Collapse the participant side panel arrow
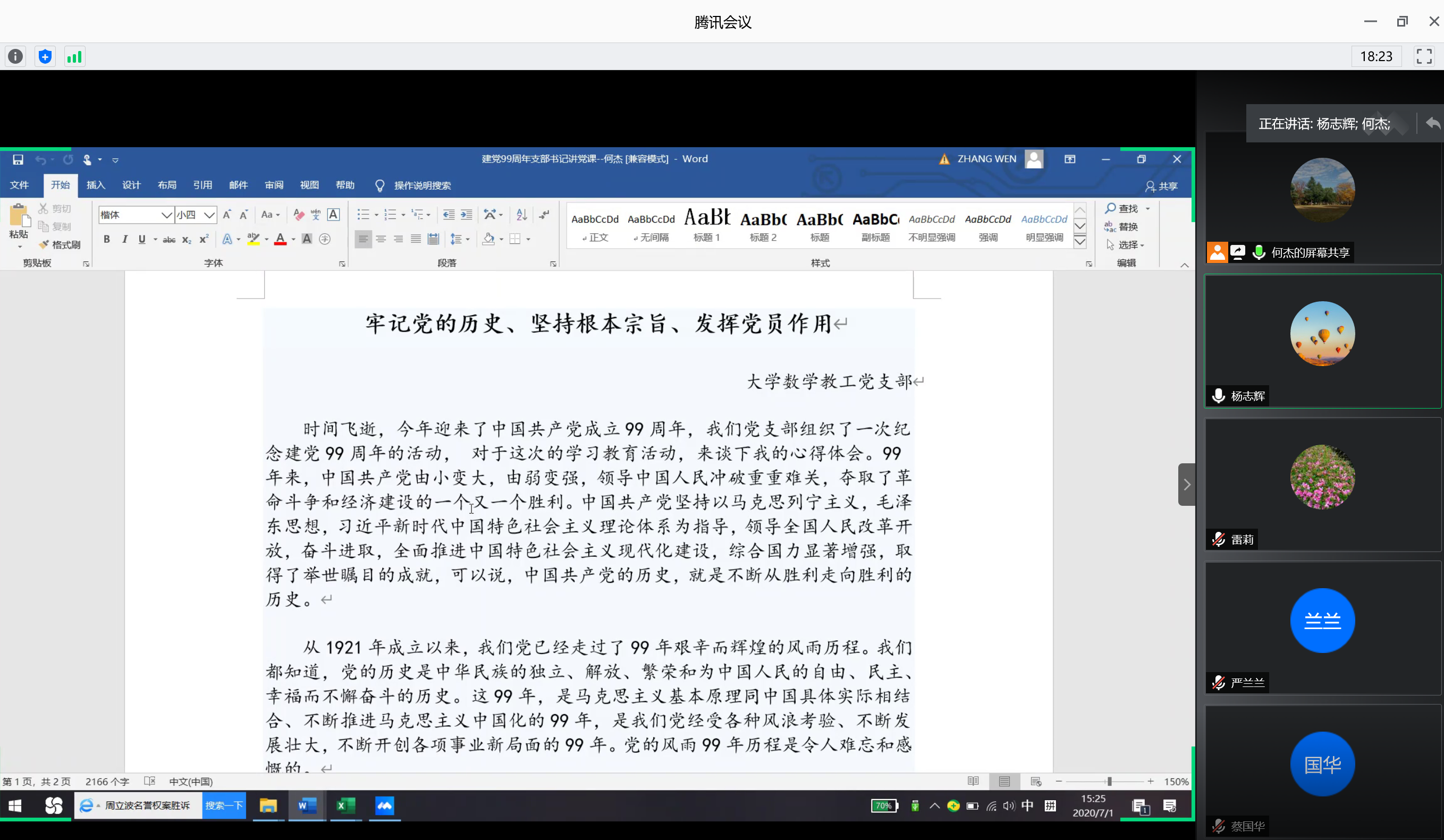The height and width of the screenshot is (840, 1444). [x=1186, y=485]
